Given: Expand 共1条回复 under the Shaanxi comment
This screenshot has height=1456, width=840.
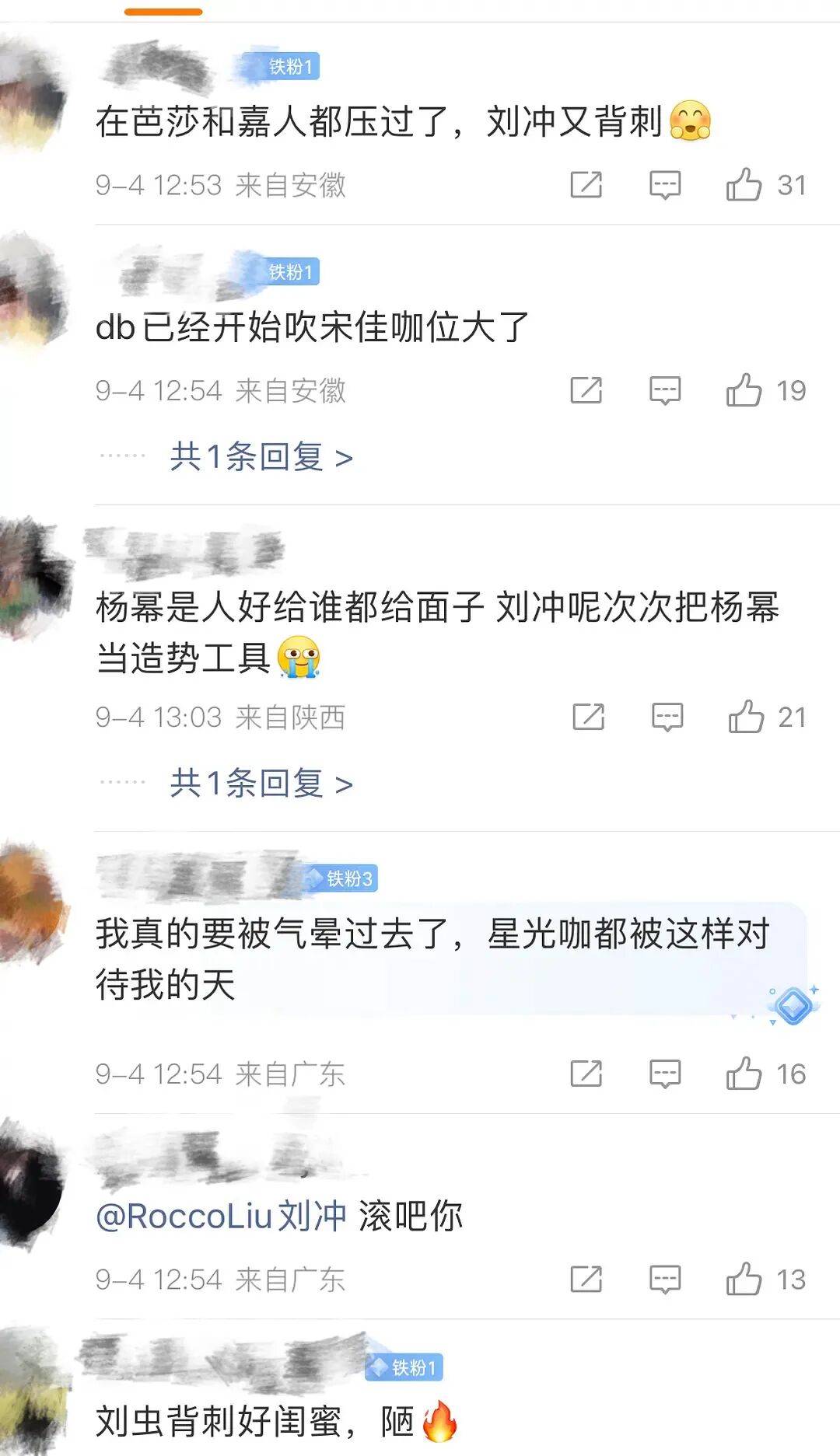Looking at the screenshot, I should [261, 783].
